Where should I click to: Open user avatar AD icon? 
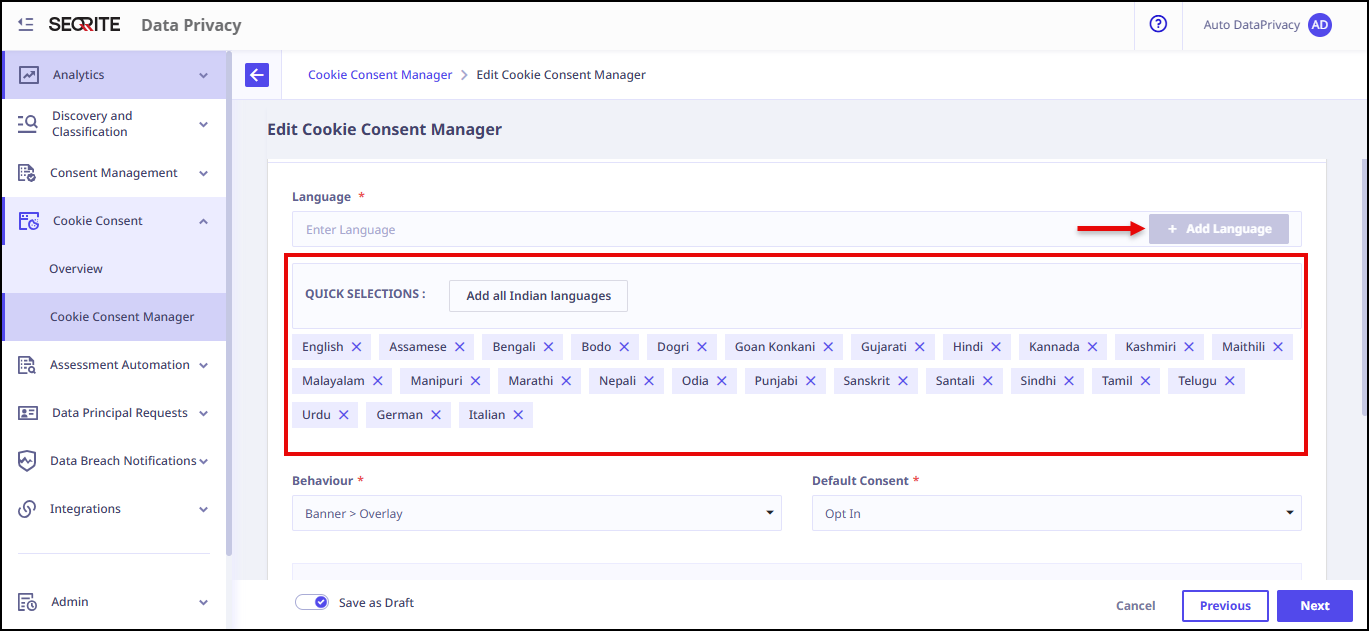click(x=1319, y=25)
